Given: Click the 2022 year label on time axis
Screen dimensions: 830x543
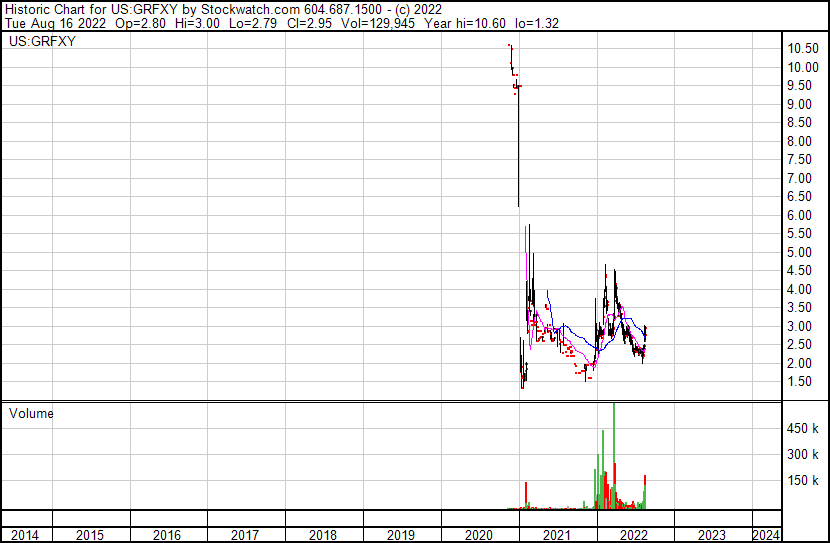Looking at the screenshot, I should 635,535.
